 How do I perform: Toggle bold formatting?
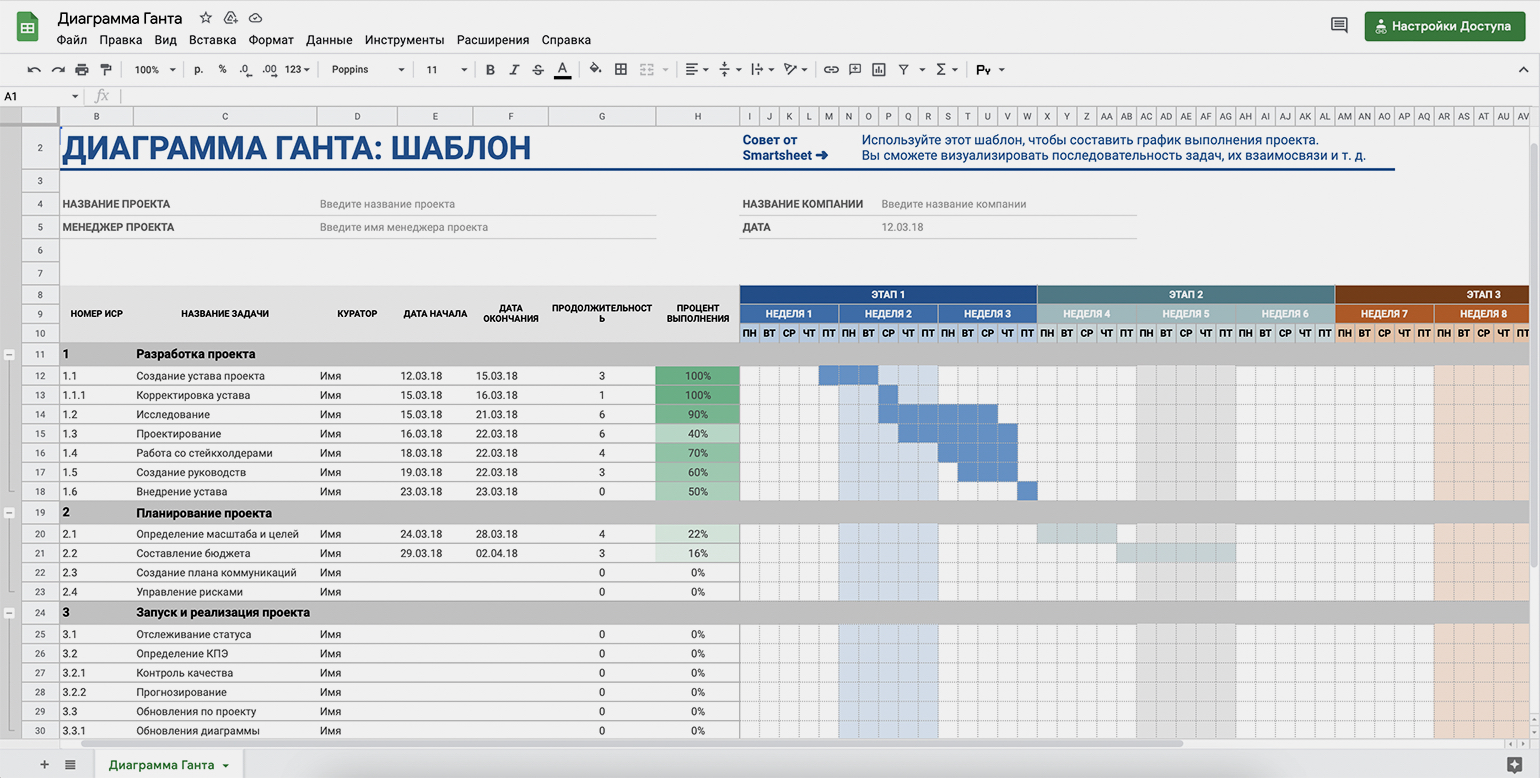pos(490,70)
